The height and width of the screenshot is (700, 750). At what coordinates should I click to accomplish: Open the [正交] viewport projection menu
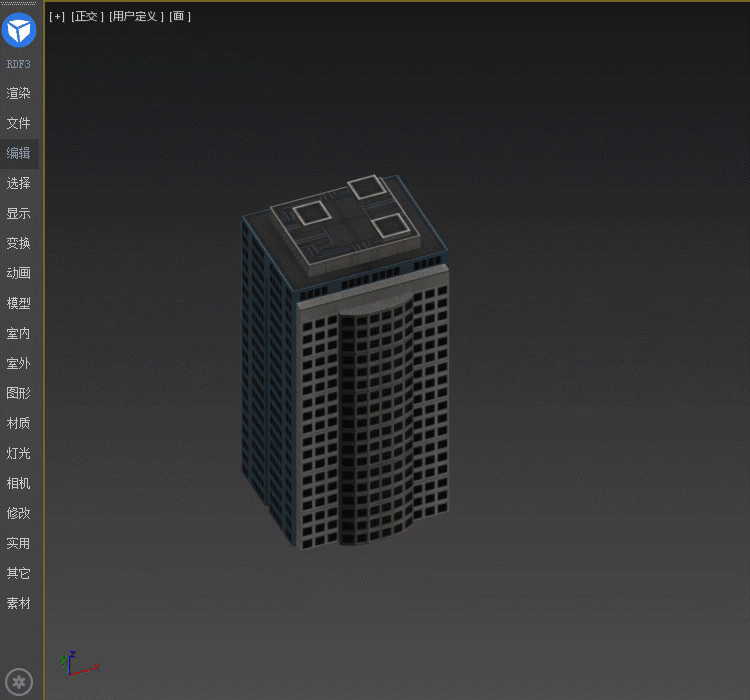tap(87, 17)
